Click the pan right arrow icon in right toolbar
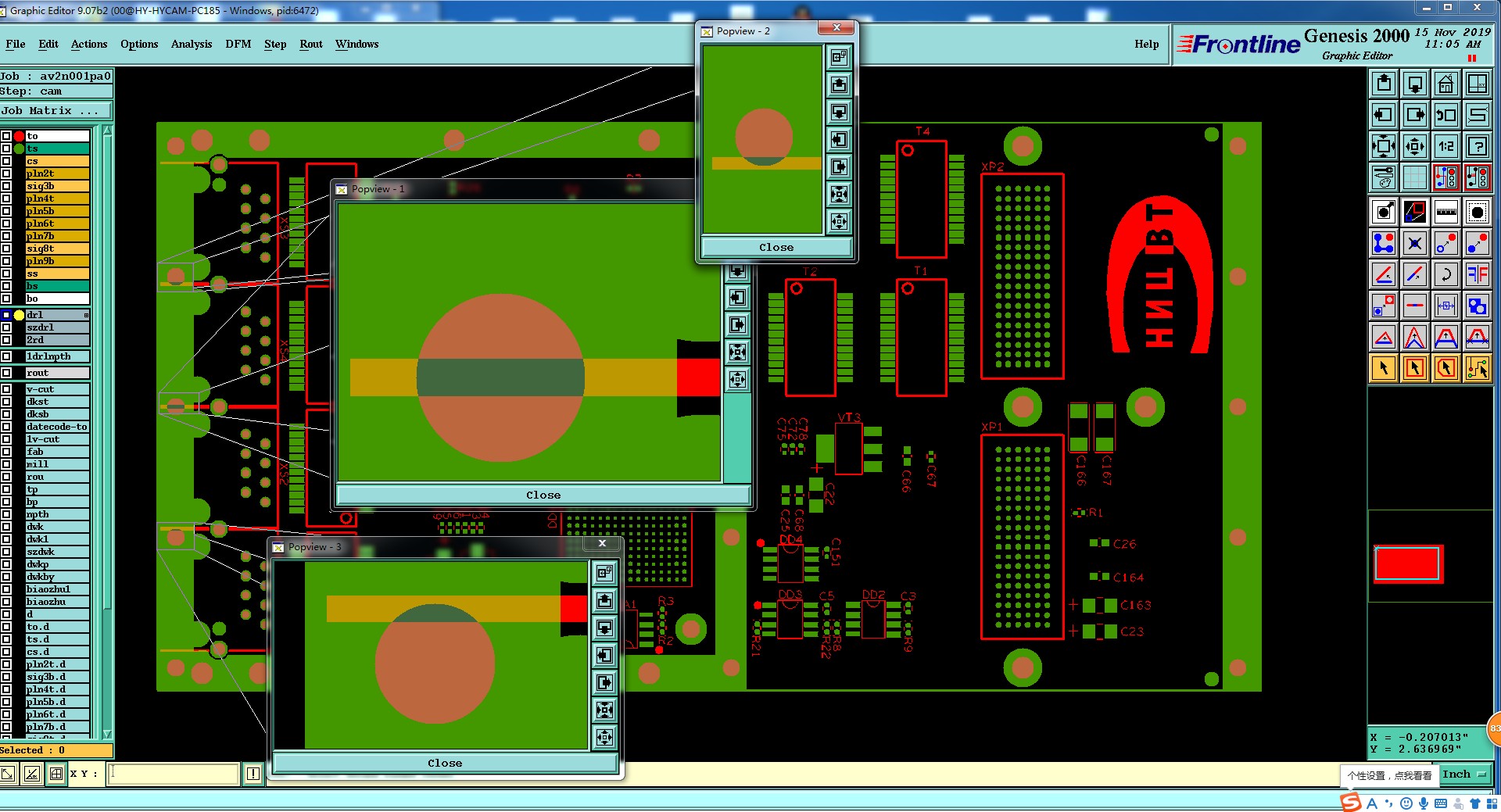The image size is (1501, 812). pos(1414,115)
